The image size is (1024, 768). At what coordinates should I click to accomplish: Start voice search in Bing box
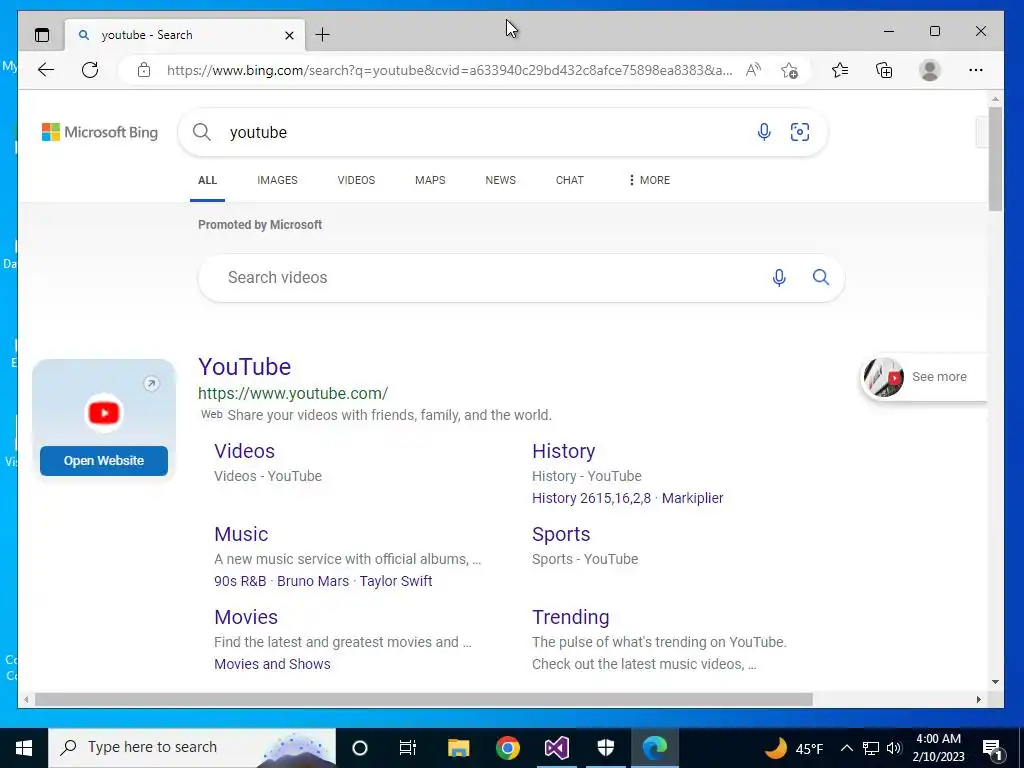[763, 132]
